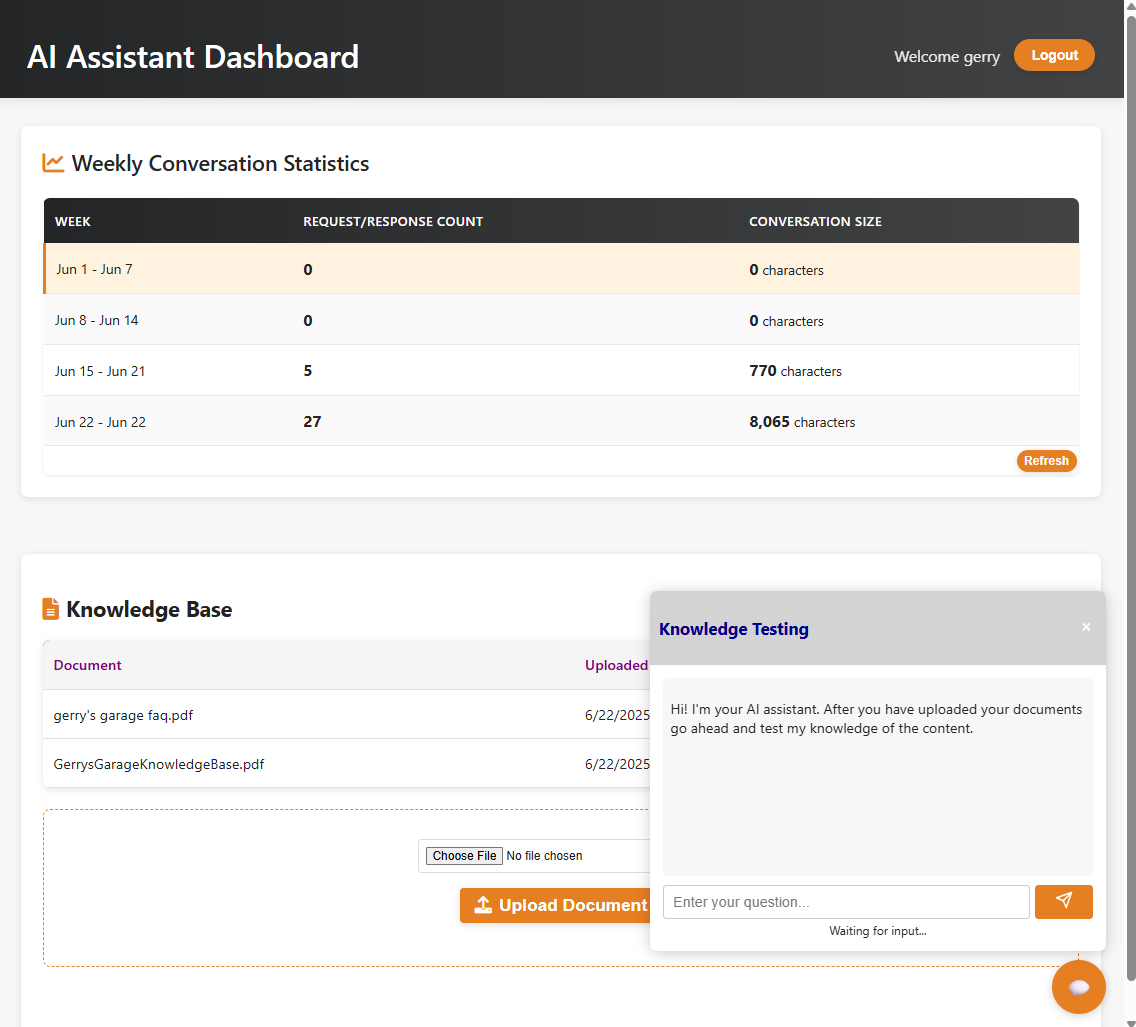Dismiss Knowledge Testing using the × icon

click(1086, 626)
